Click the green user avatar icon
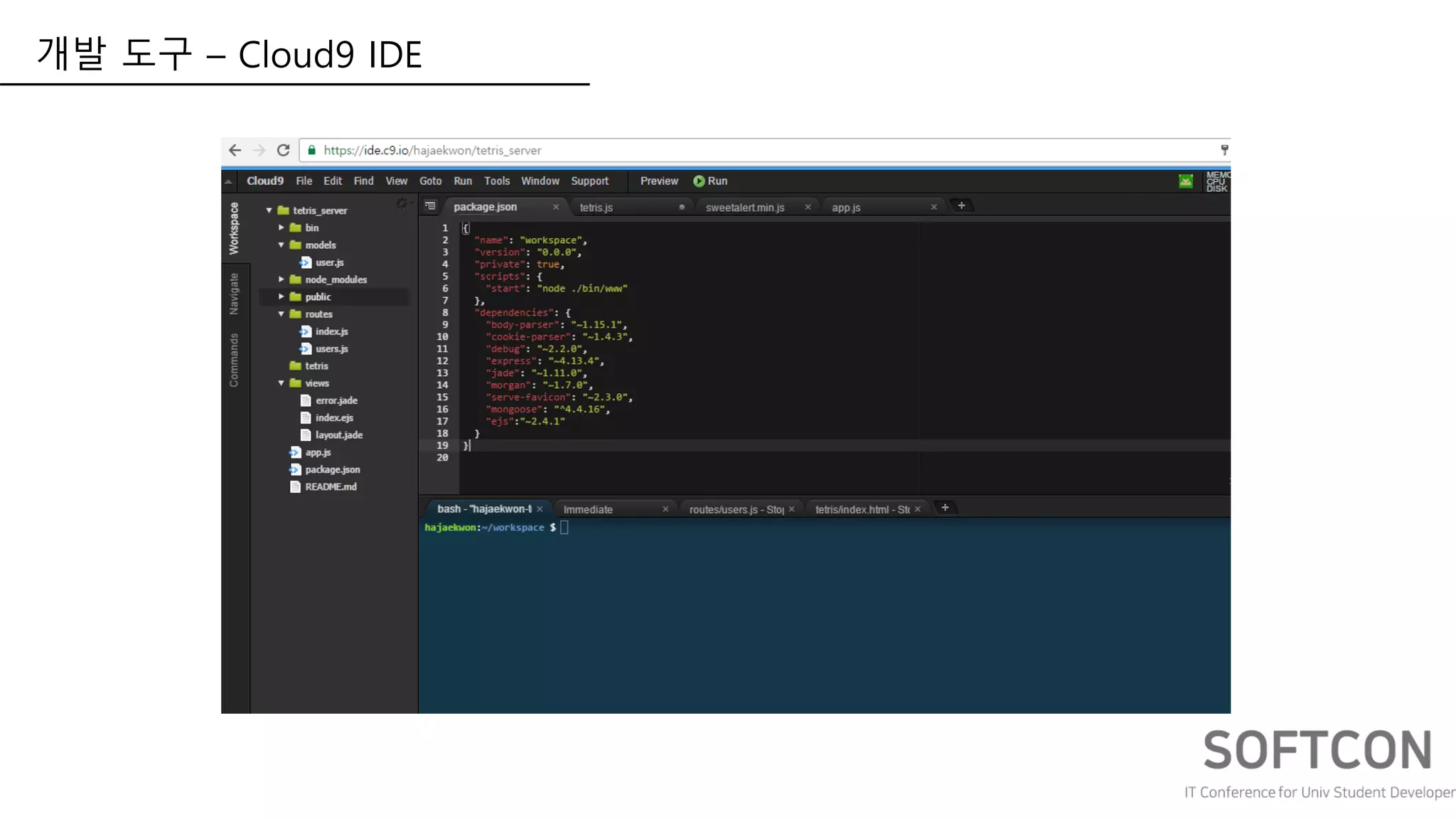The height and width of the screenshot is (819, 1456). coord(1186,181)
